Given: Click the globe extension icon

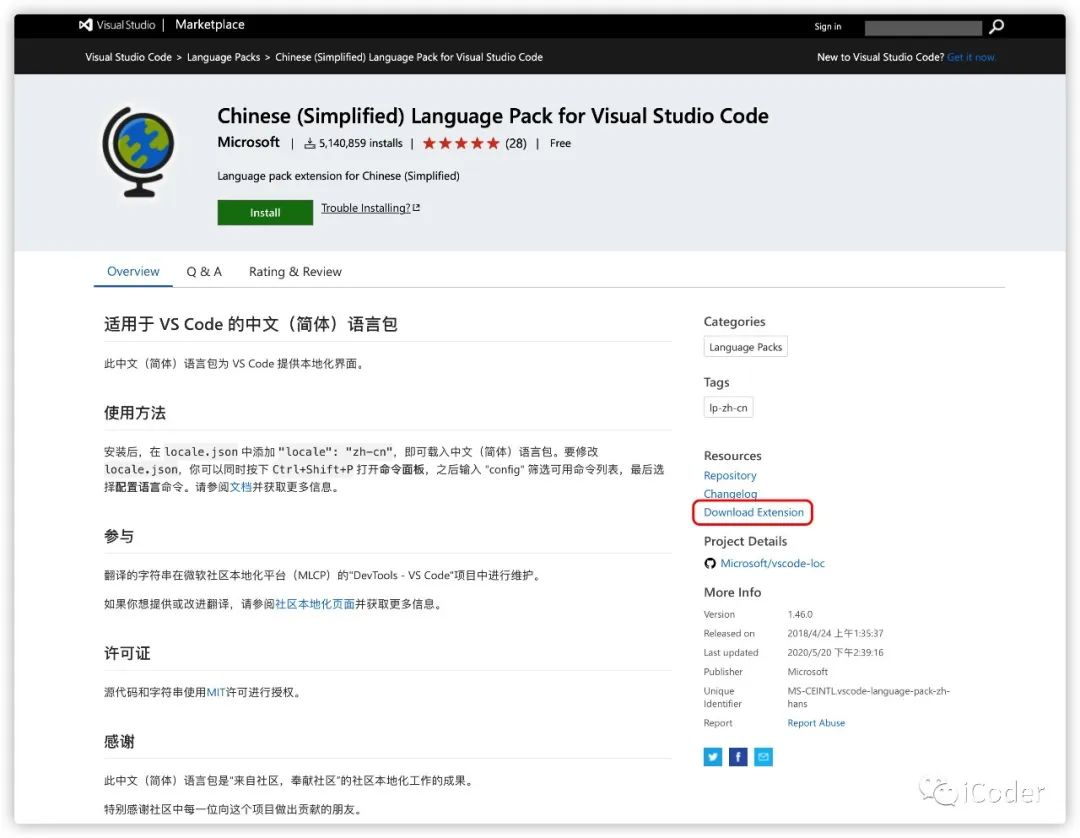Looking at the screenshot, I should [x=138, y=152].
